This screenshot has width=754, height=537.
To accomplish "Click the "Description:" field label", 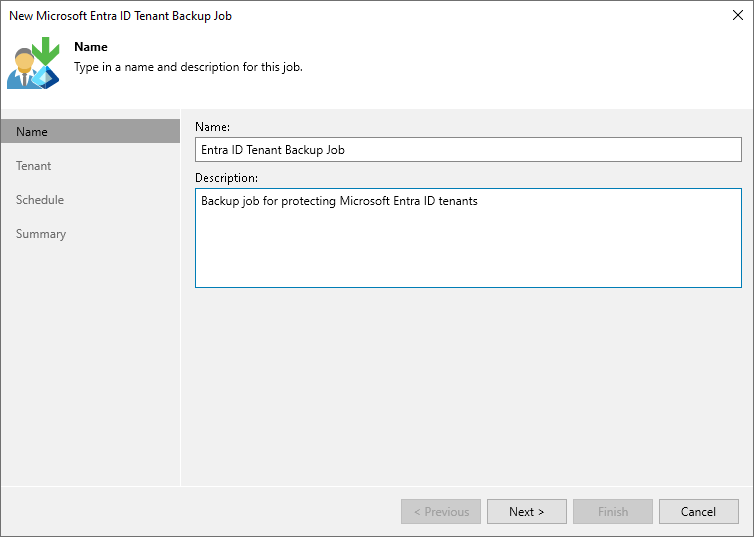I will click(227, 178).
